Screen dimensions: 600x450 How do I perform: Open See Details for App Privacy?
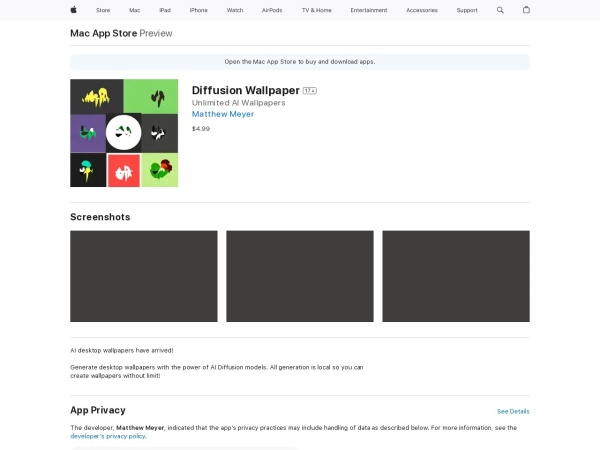(513, 411)
